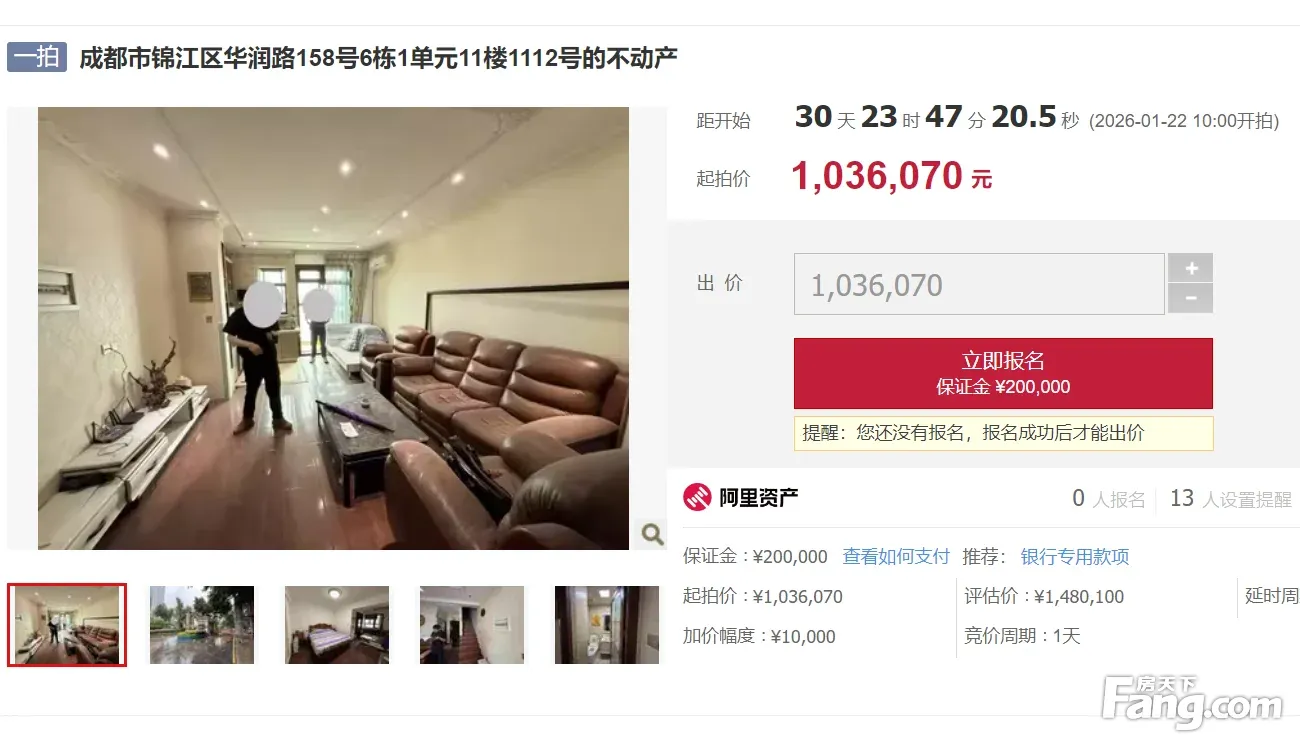The width and height of the screenshot is (1300, 744).
Task: Click the 立即报名 registration button
Action: (x=1003, y=373)
